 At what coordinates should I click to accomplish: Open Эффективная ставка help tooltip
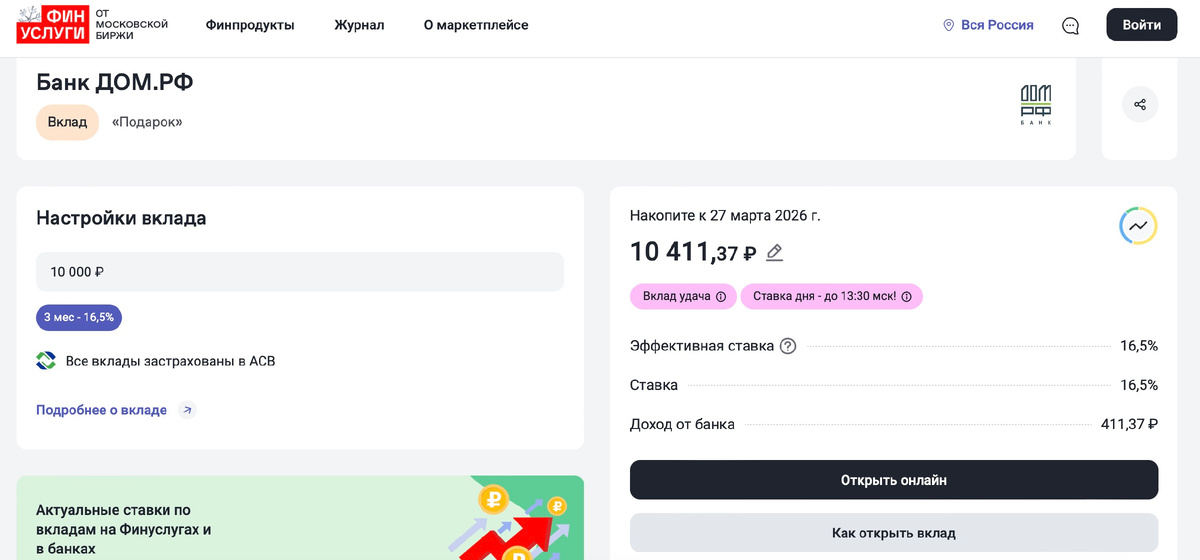coord(788,346)
